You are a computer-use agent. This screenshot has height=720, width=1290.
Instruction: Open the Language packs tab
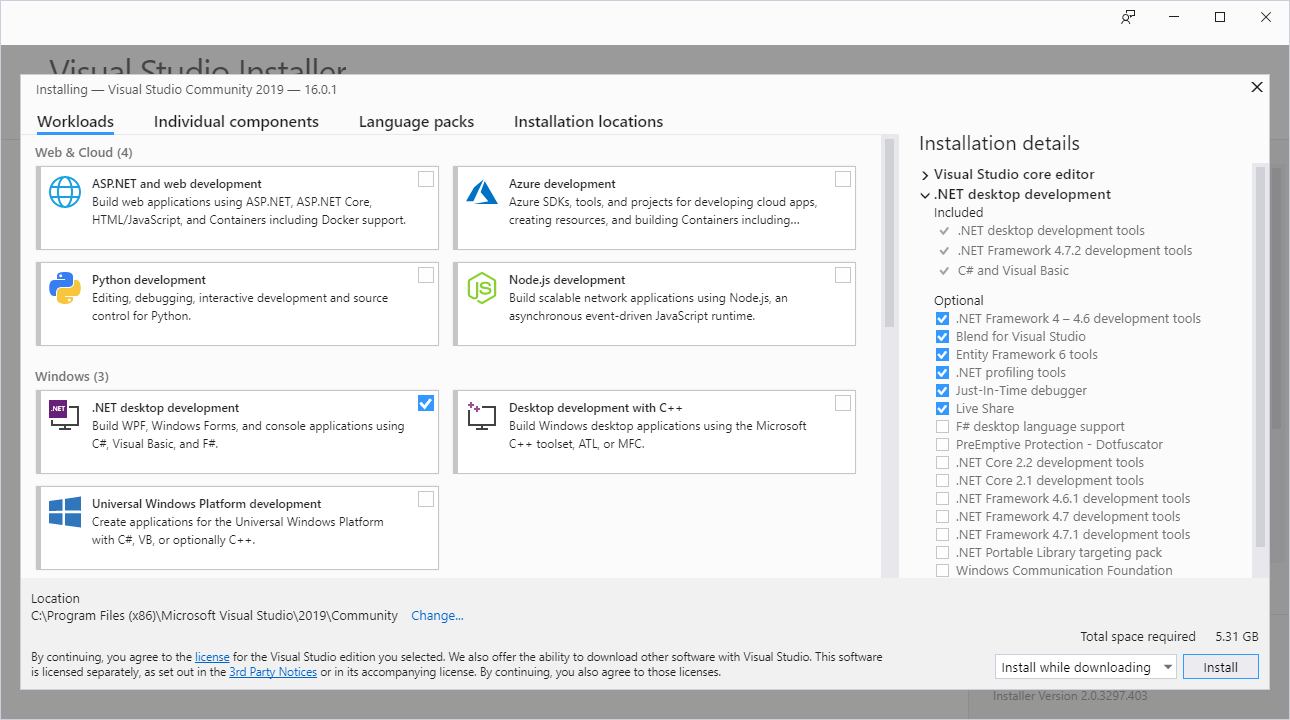[x=416, y=121]
